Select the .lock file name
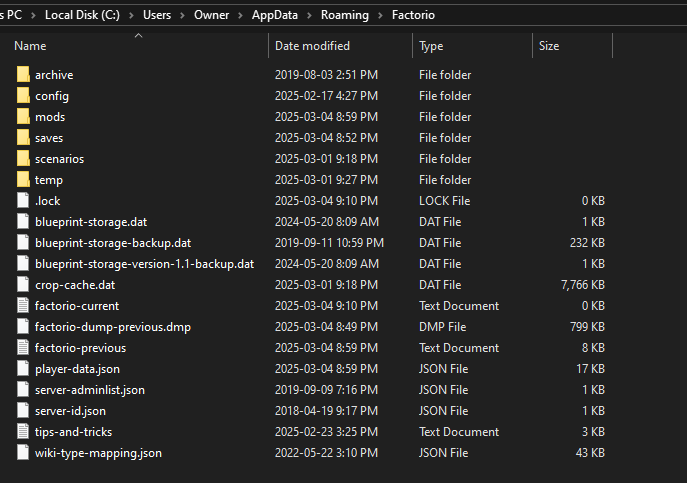Viewport: 687px width, 483px height. (x=47, y=201)
